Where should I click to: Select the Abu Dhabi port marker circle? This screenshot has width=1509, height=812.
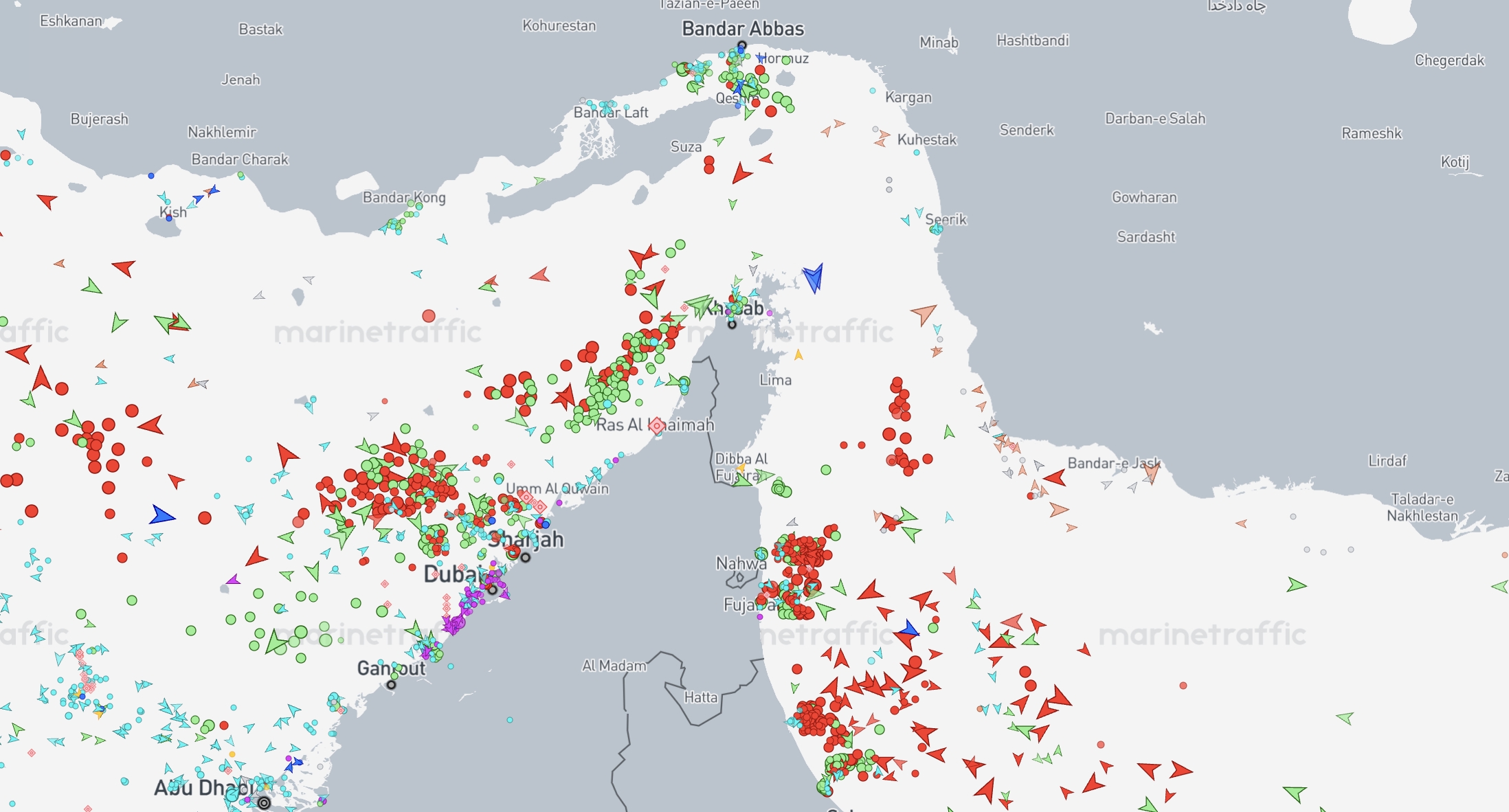(x=264, y=802)
